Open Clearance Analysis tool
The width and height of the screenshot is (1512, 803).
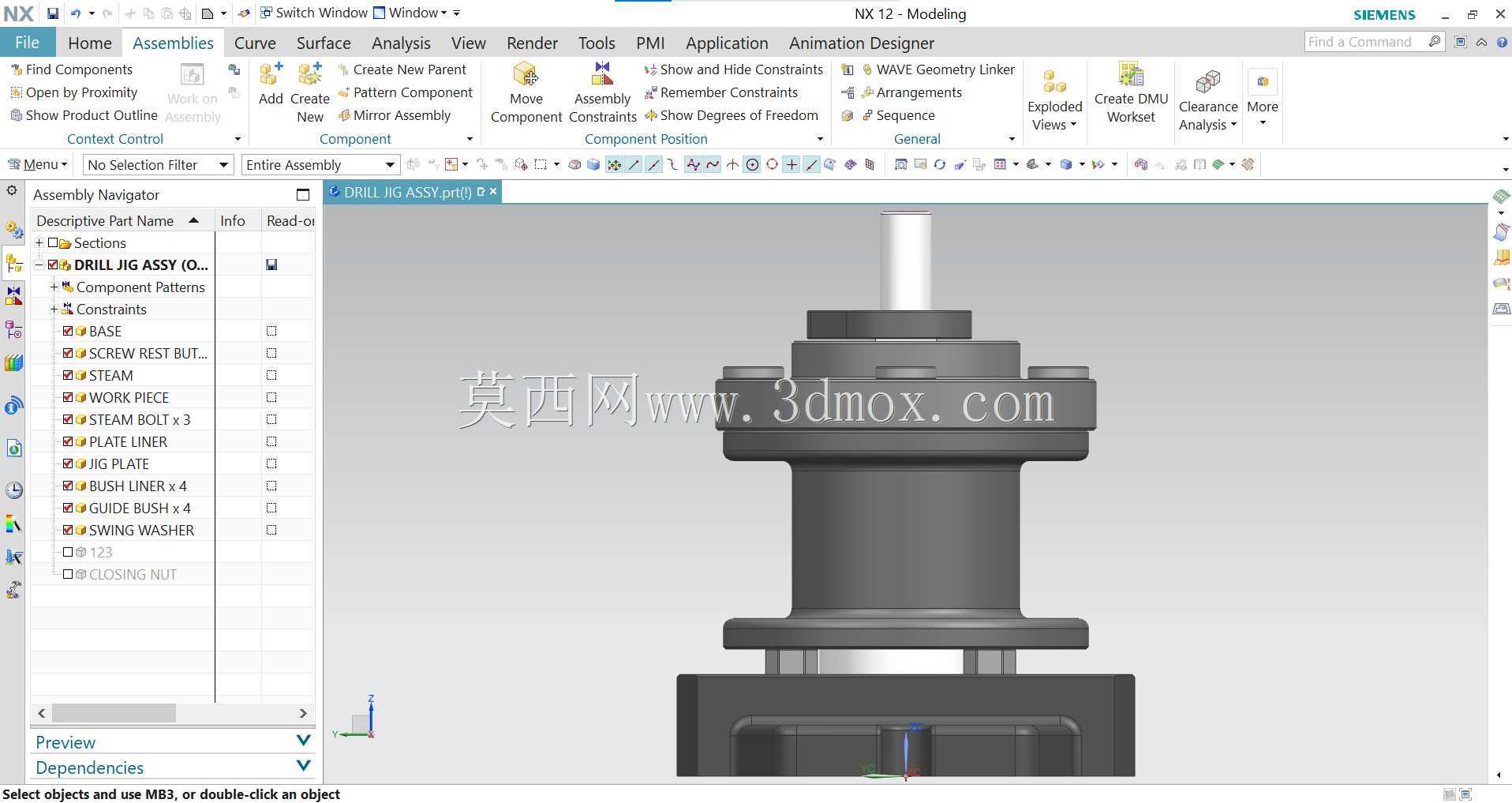point(1208,100)
